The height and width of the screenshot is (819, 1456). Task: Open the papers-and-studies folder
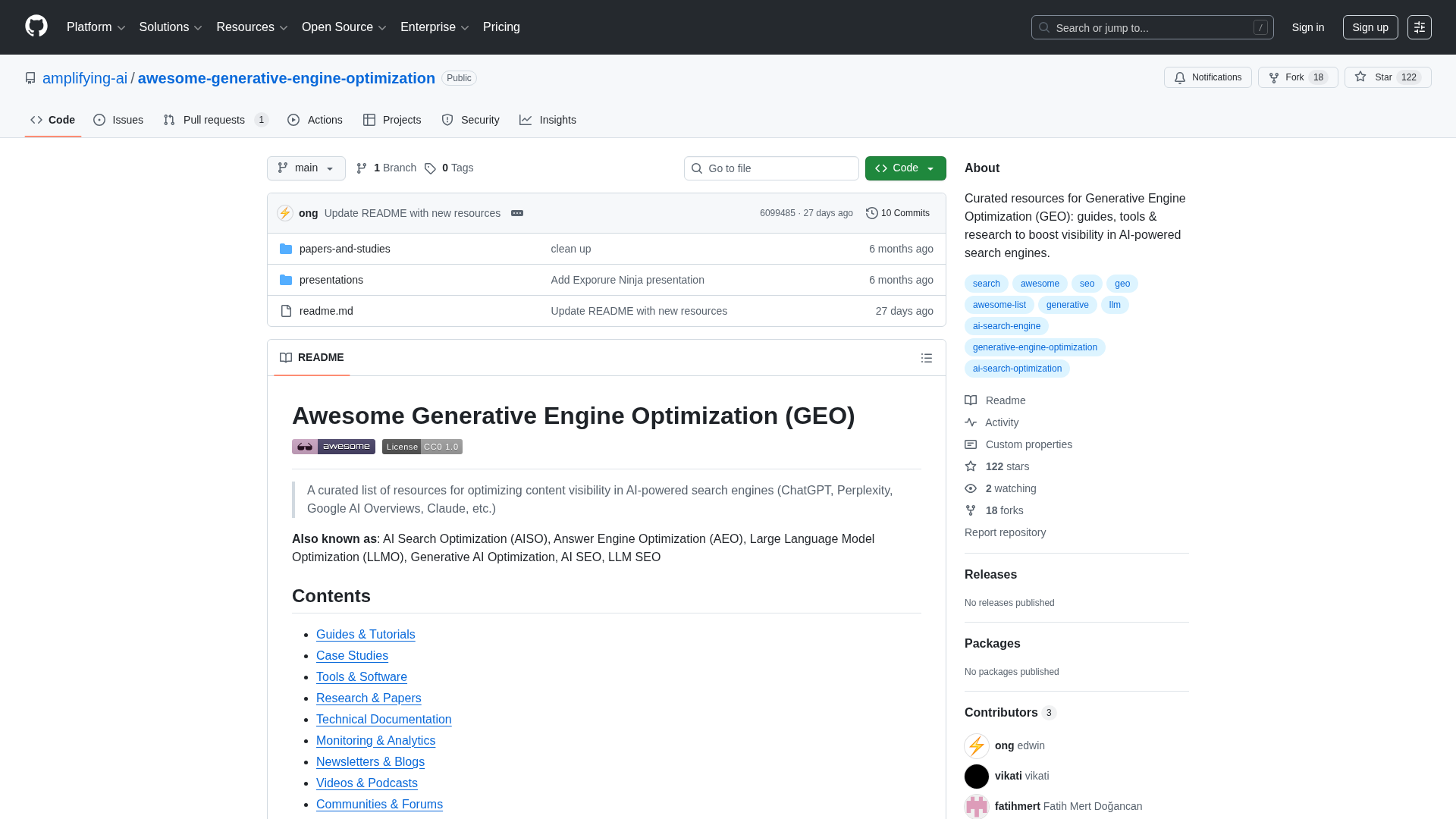[344, 249]
